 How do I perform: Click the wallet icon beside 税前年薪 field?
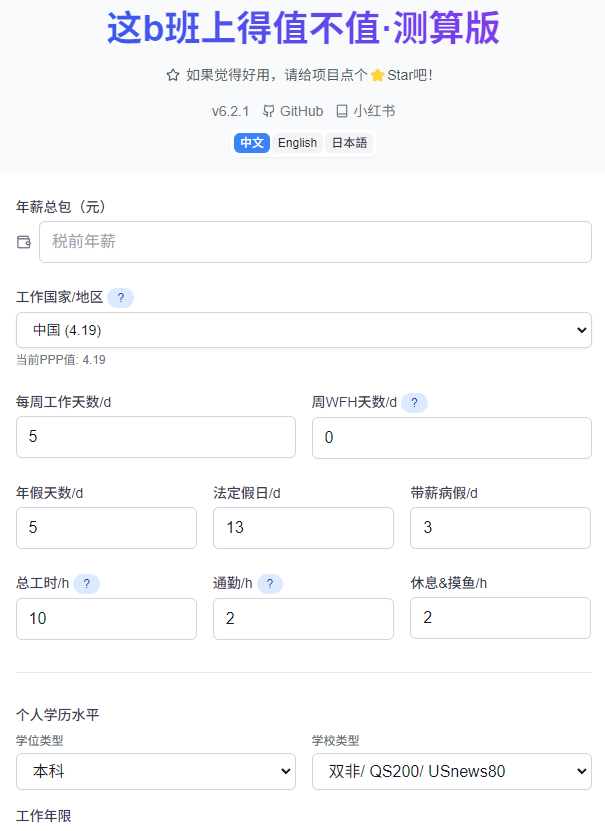pos(24,242)
